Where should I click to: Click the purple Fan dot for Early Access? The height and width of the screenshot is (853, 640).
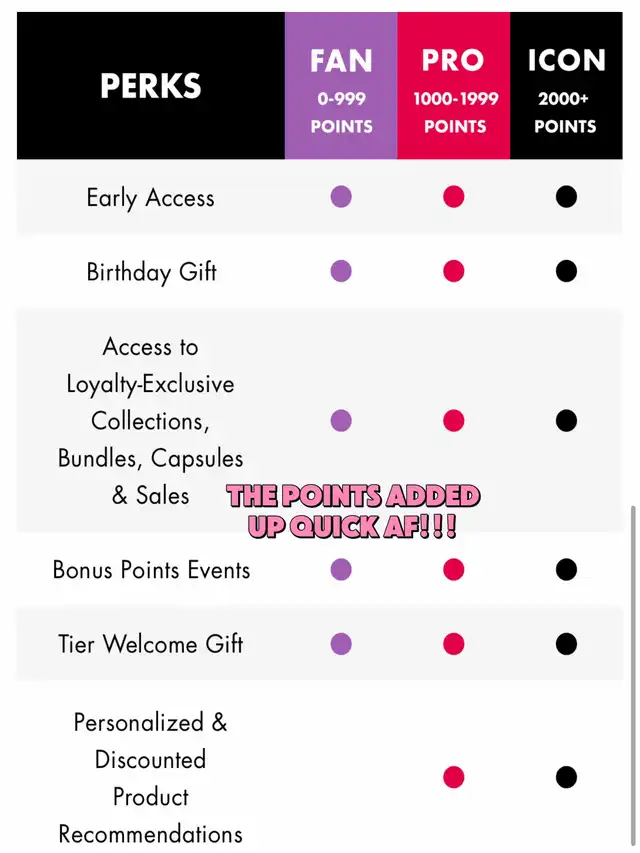tap(341, 196)
